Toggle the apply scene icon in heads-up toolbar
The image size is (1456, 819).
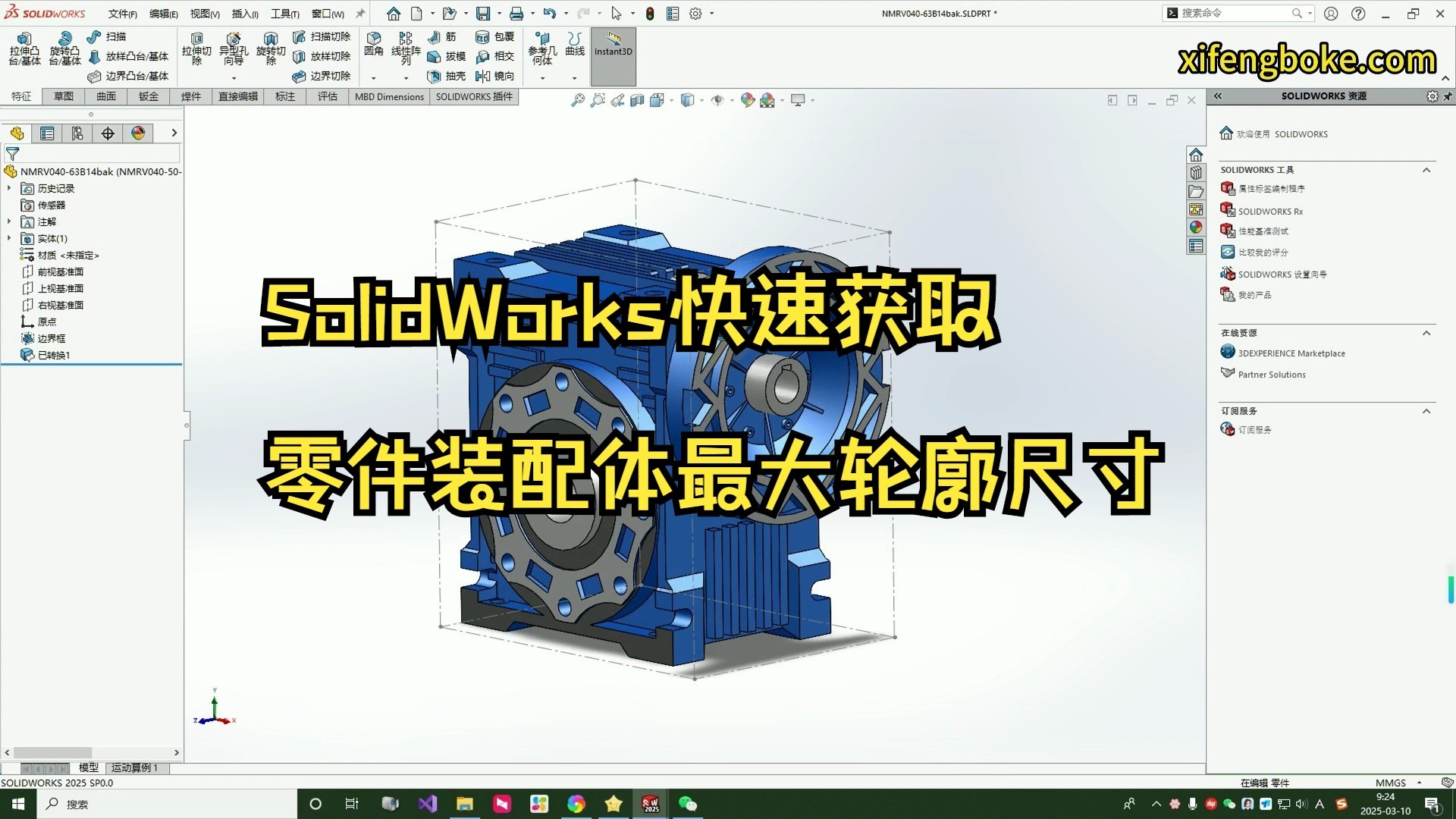click(x=767, y=99)
